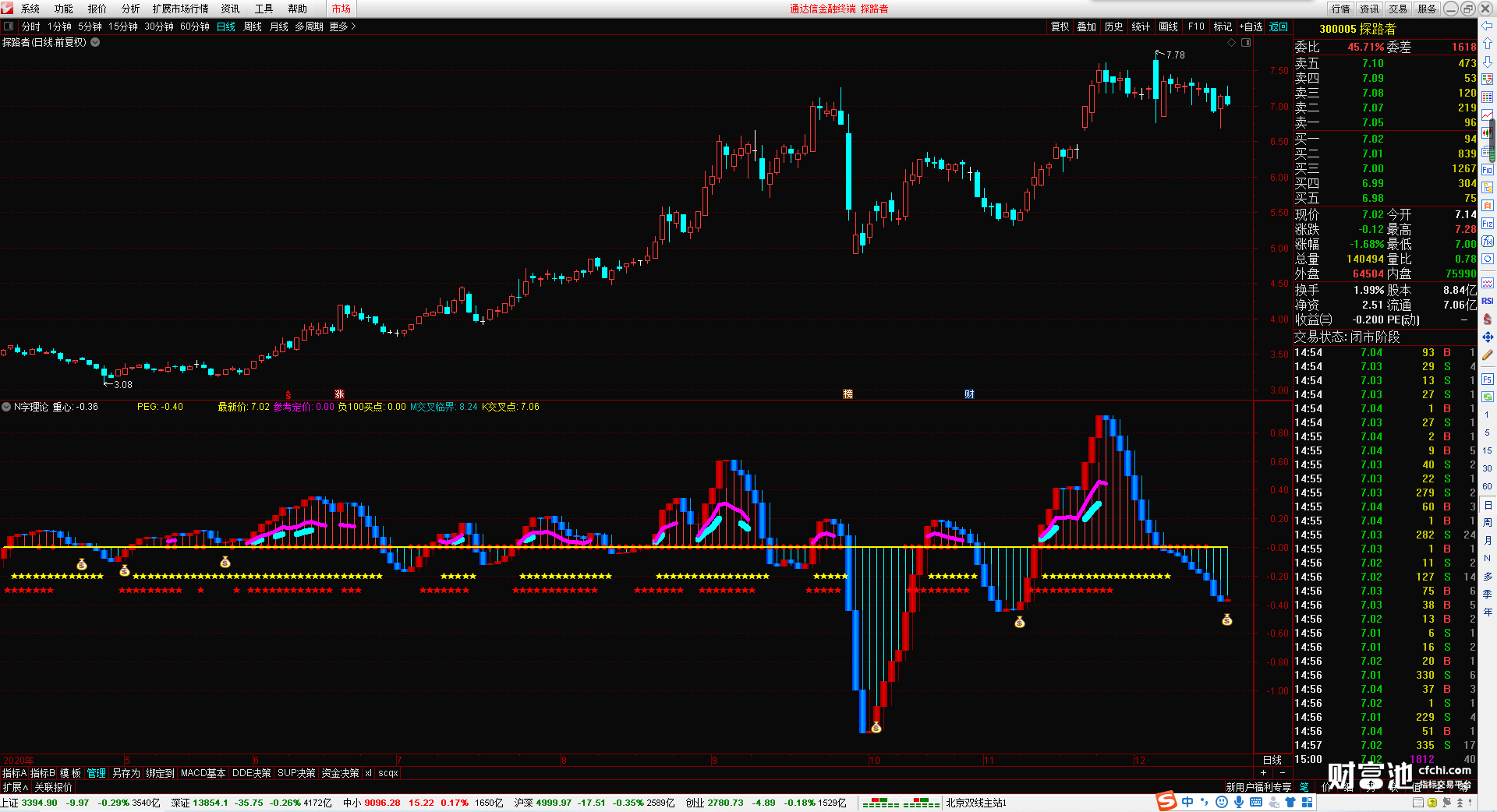
Task: Add stock with +自选 button
Action: pos(1251,26)
